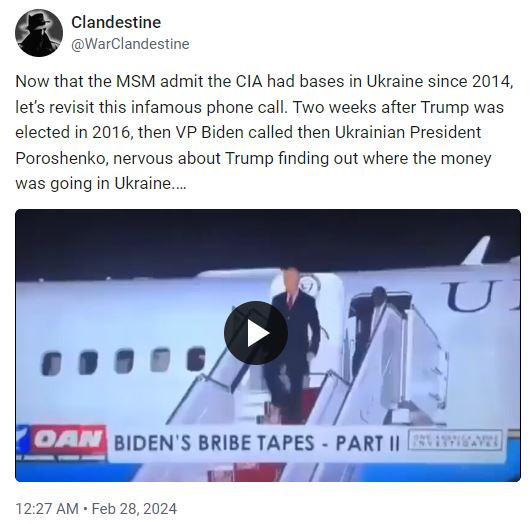Visit the @WarClandestine handle
Screen dimensions: 531x524
pos(130,44)
